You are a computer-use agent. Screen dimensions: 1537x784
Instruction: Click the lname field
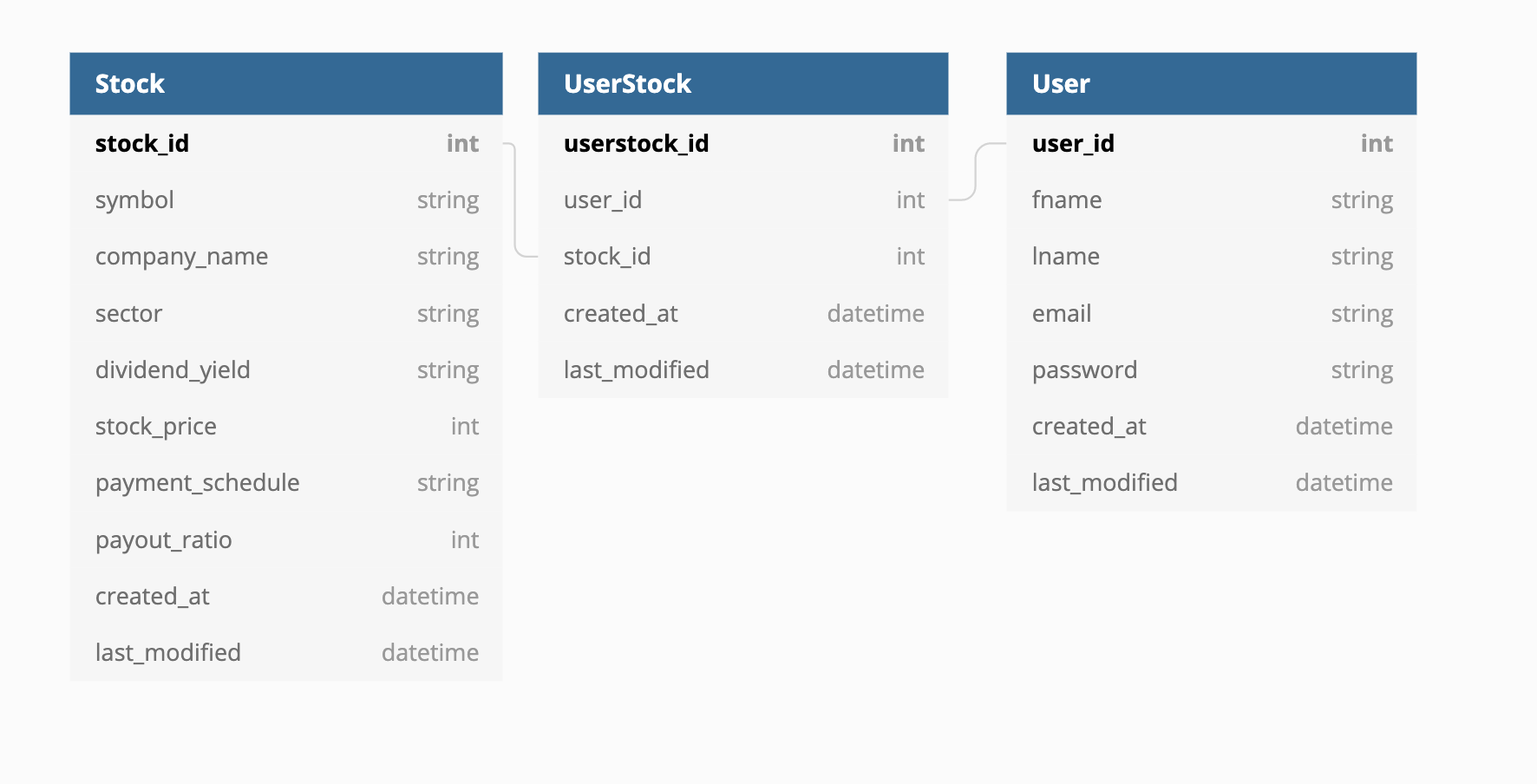1066,257
